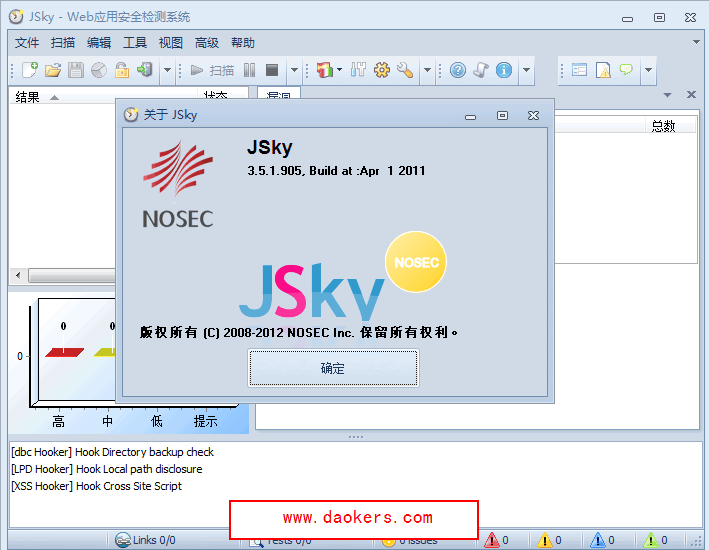The height and width of the screenshot is (550, 709).
Task: Click the green speech bubble icon
Action: click(x=626, y=69)
